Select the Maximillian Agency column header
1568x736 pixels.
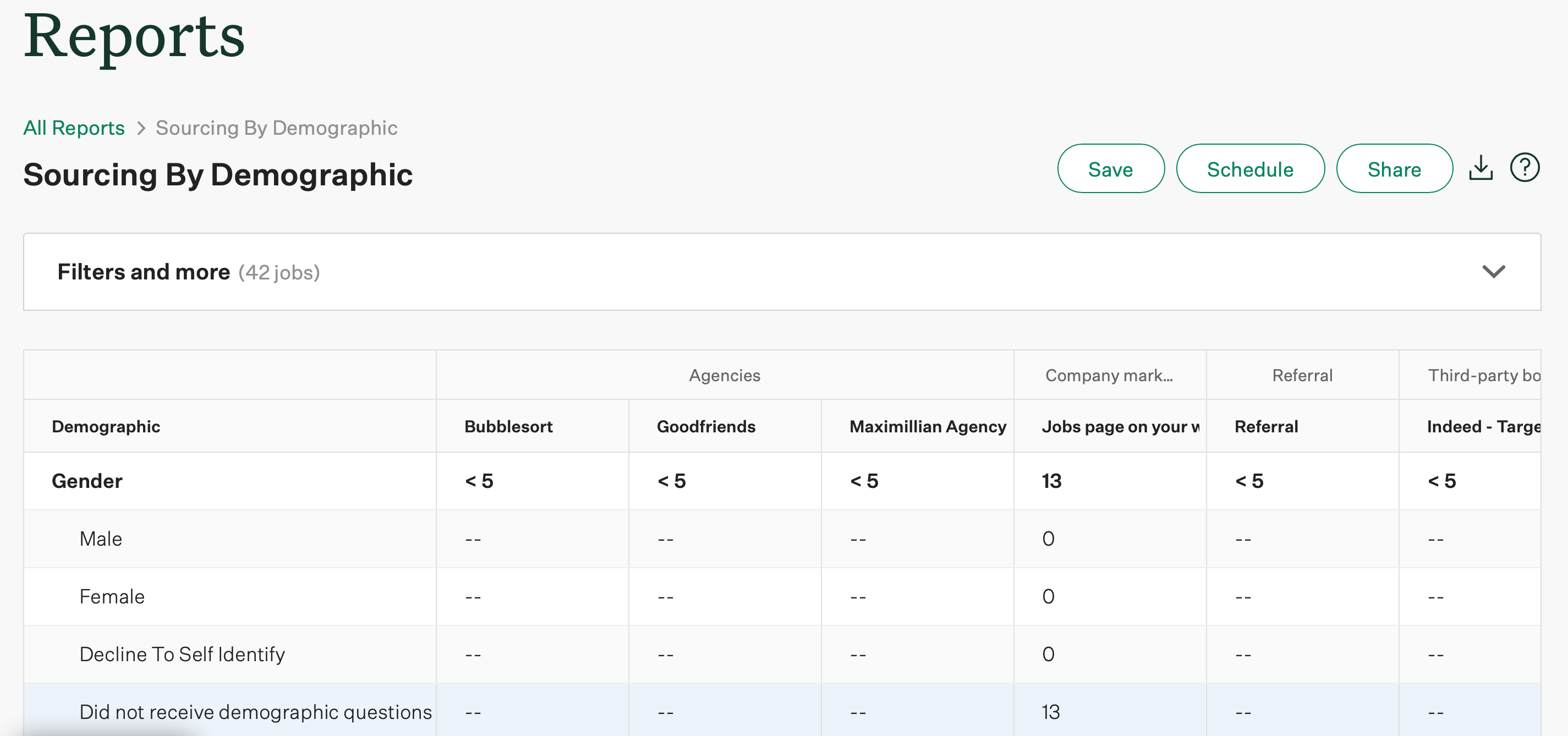click(x=928, y=426)
